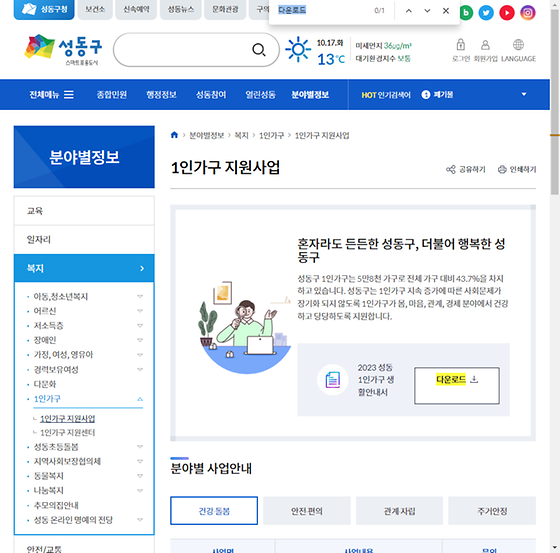Click the find-in-page text field

[321, 10]
